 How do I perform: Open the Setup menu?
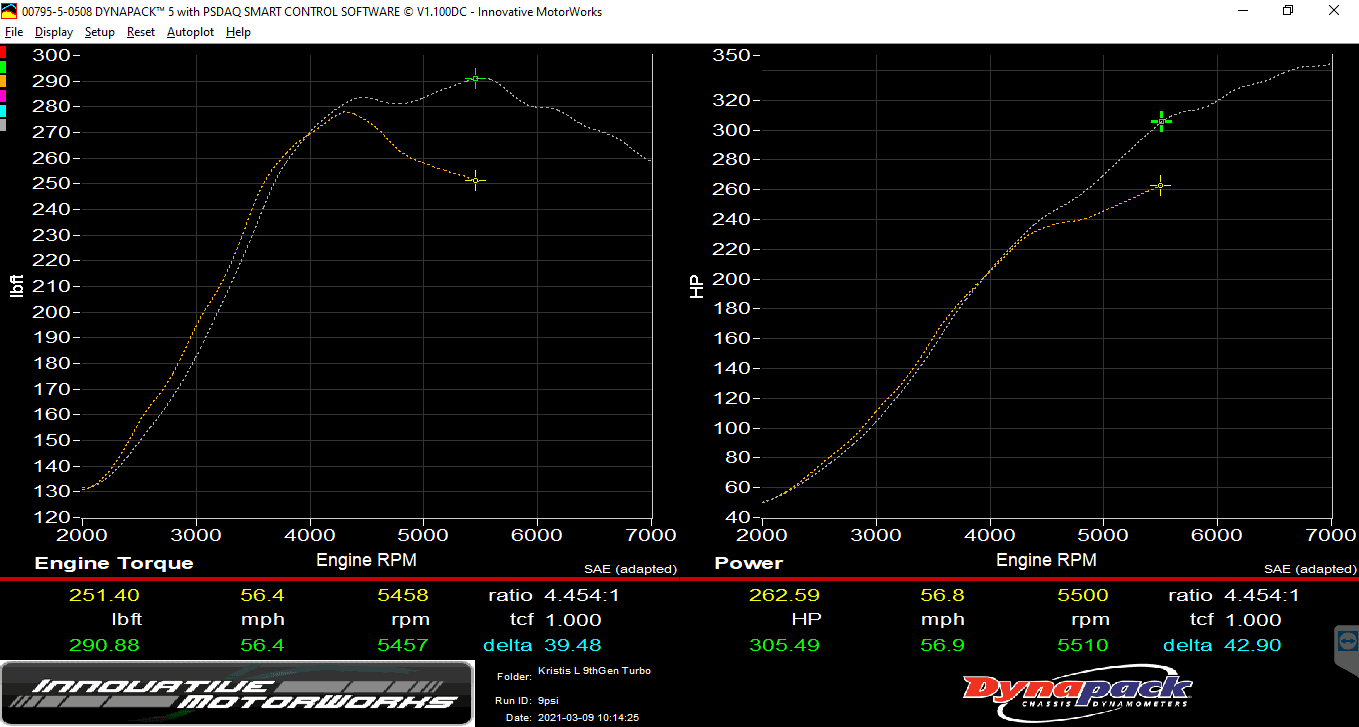[x=100, y=32]
